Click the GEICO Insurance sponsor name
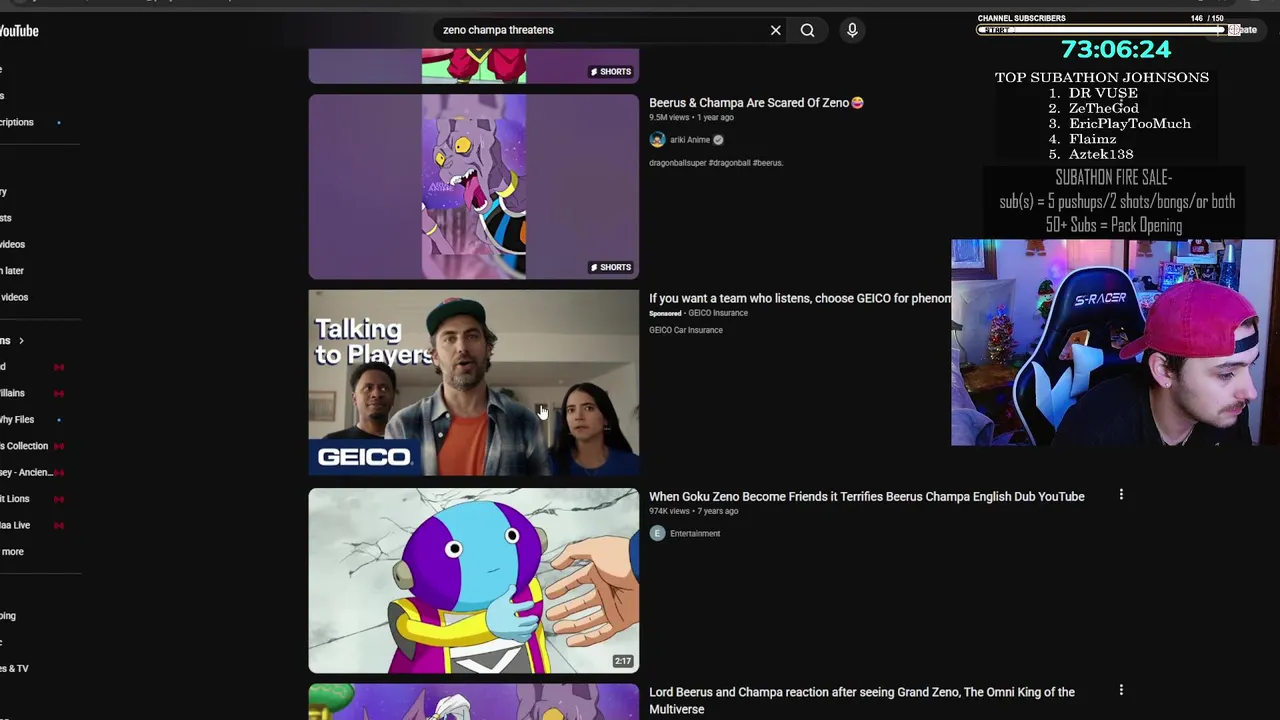The width and height of the screenshot is (1280, 720). 718,313
